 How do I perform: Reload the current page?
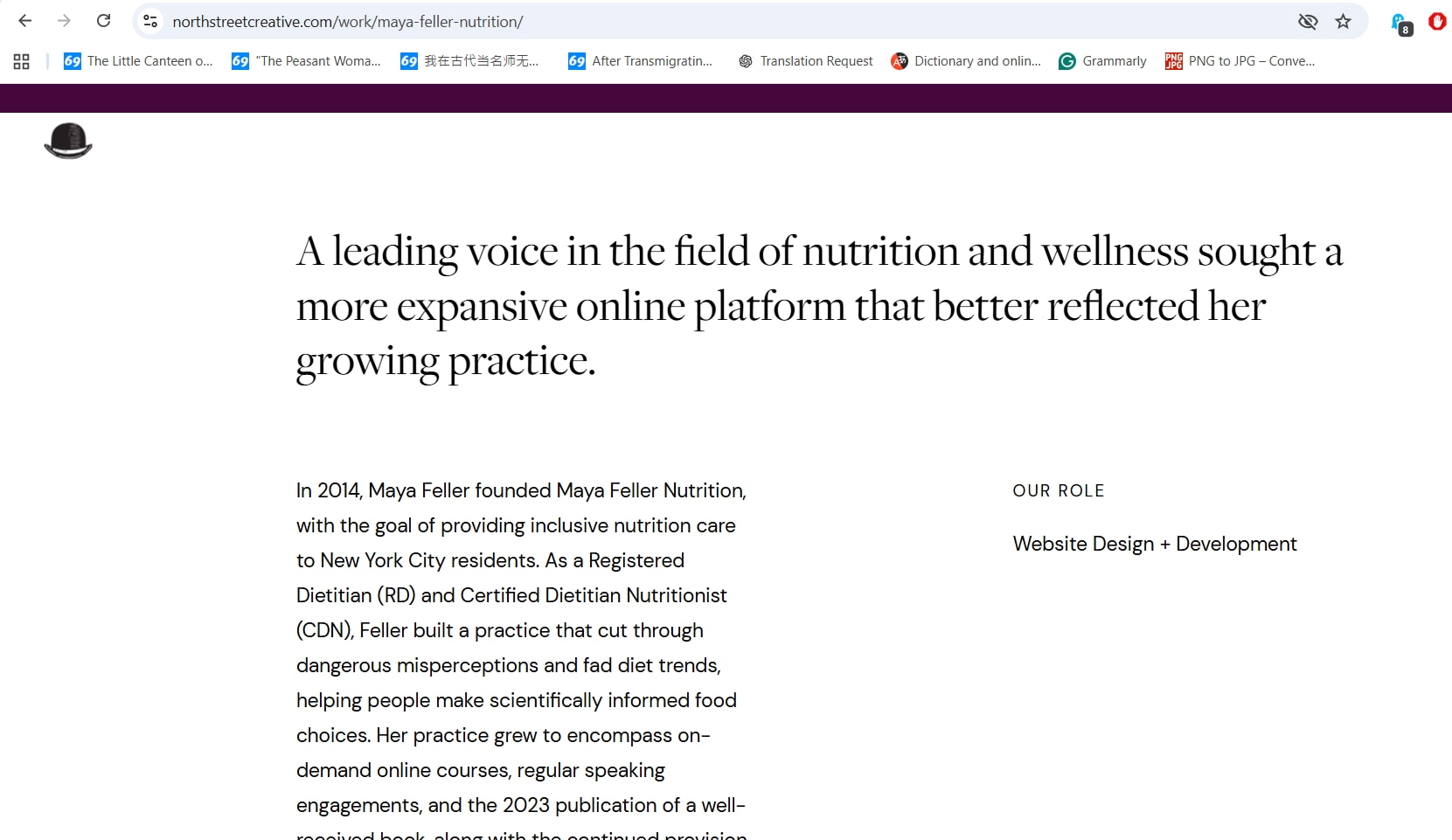click(x=103, y=21)
